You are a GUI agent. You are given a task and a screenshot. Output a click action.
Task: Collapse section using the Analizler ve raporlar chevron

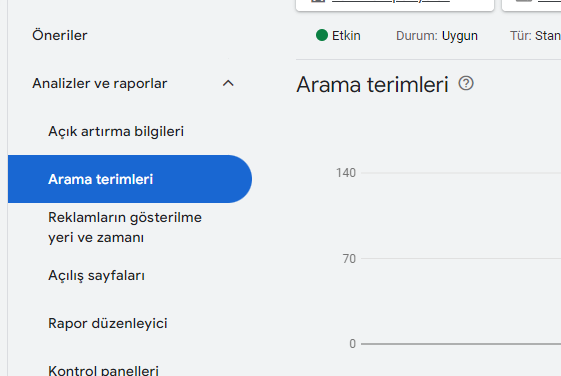[x=228, y=83]
